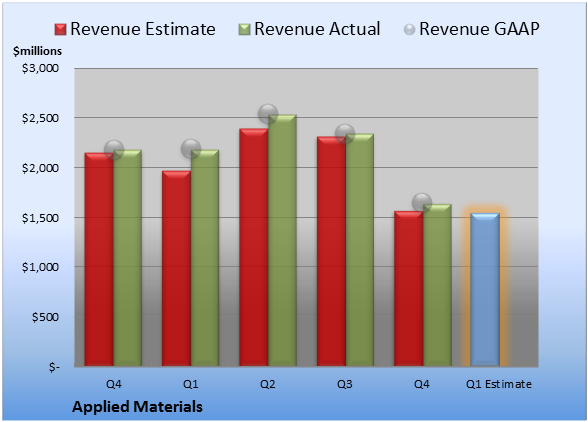Click the 'Applied Materials' chart title
Image resolution: width=588 pixels, height=422 pixels.
[137, 407]
